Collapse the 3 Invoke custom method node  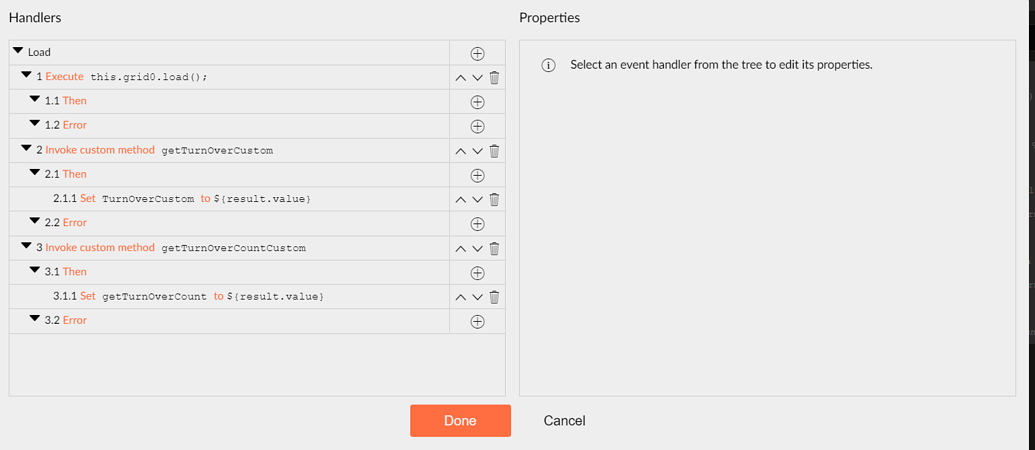click(x=26, y=245)
